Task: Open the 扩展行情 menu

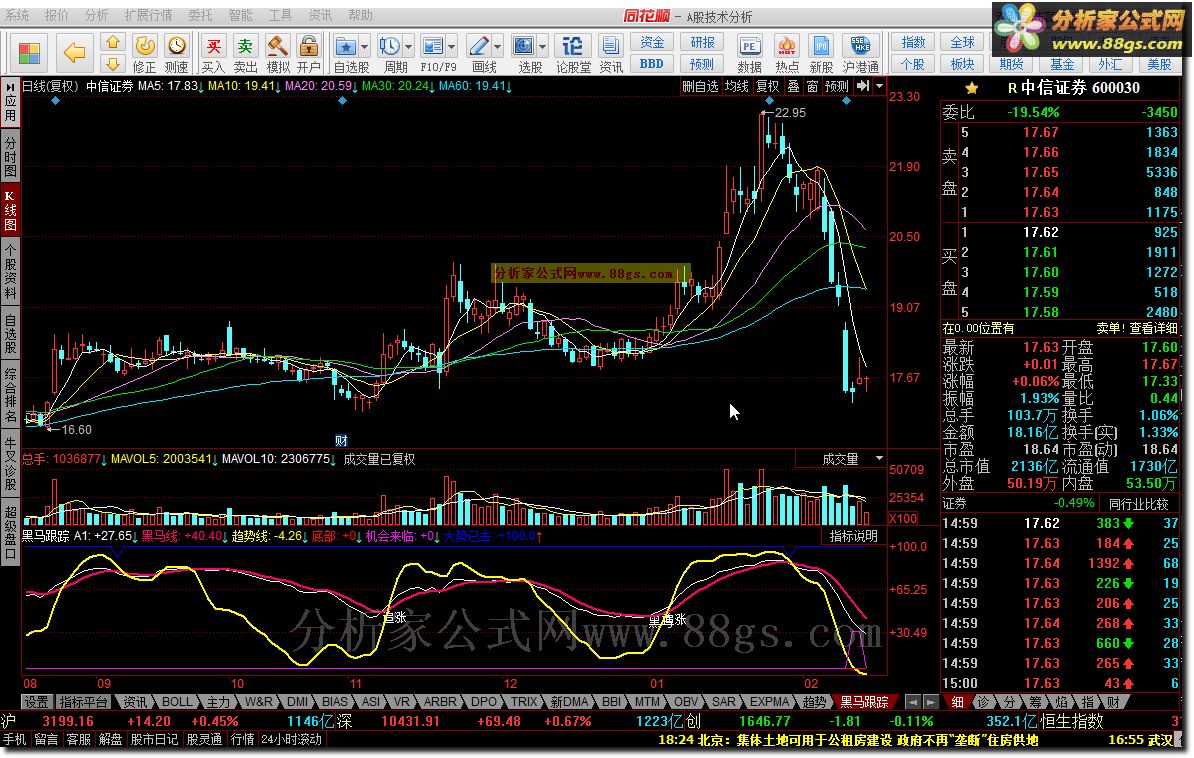Action: click(x=148, y=15)
